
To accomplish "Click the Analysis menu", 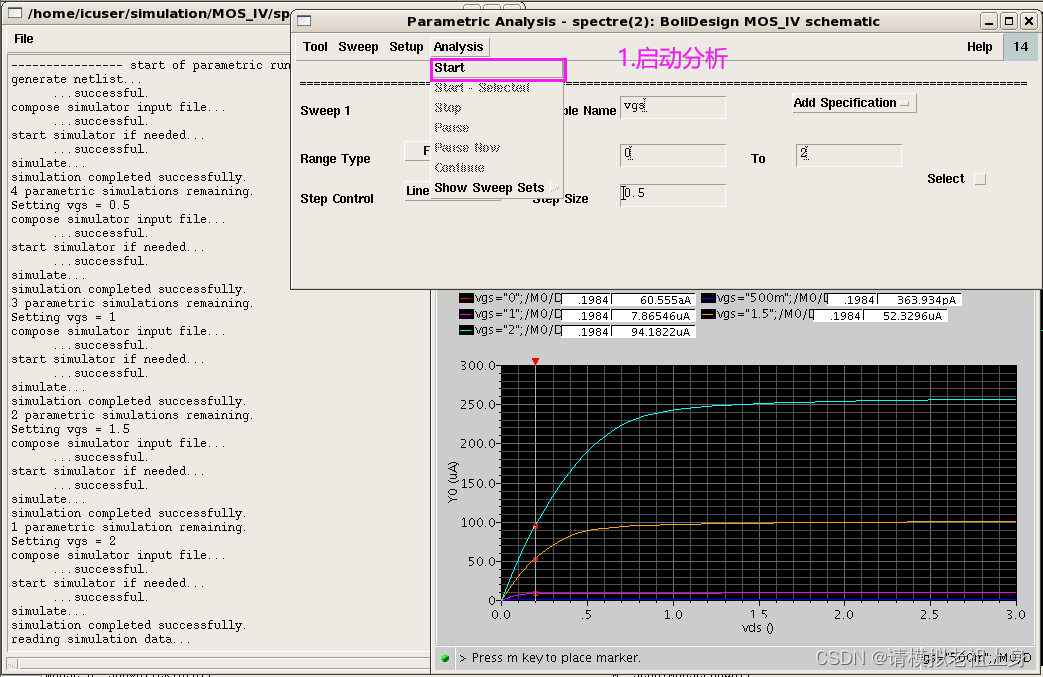I will [x=458, y=47].
